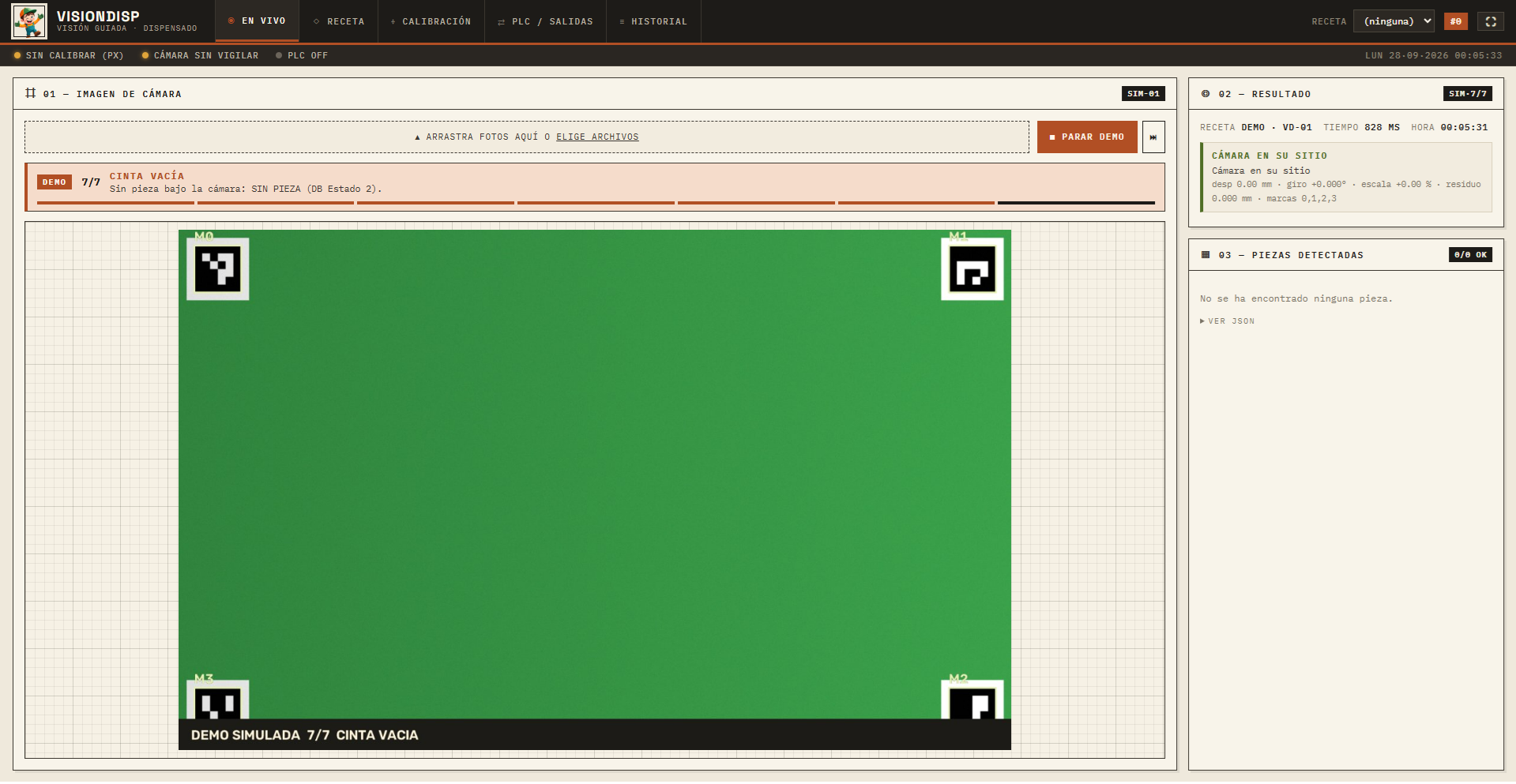Click the SIM-01 badge
This screenshot has height=784, width=1516.
coord(1143,94)
